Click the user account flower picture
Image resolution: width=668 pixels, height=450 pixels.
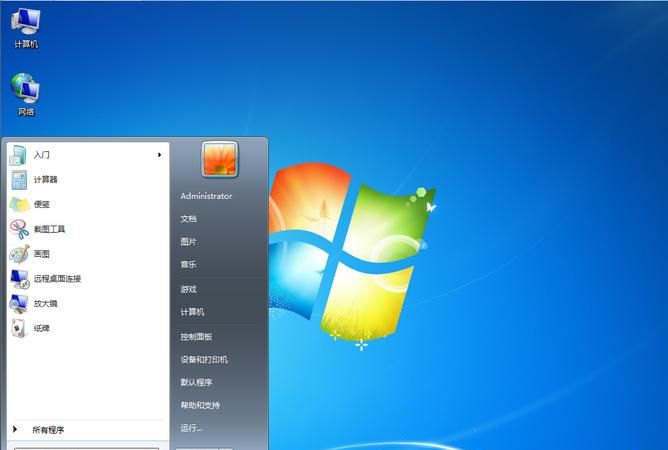click(x=219, y=159)
